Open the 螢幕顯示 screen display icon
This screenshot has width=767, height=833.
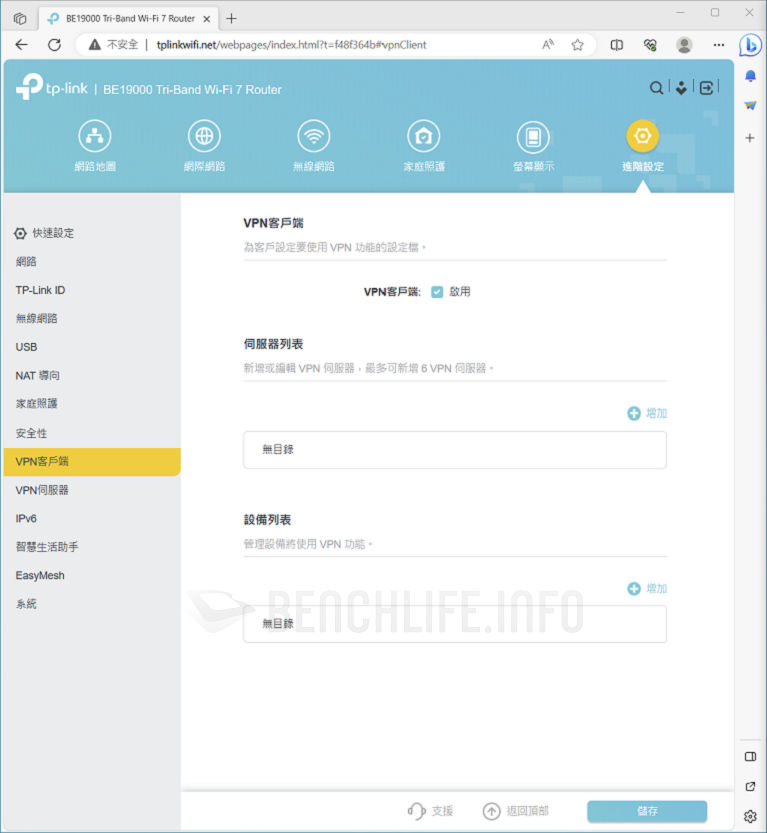pyautogui.click(x=533, y=136)
